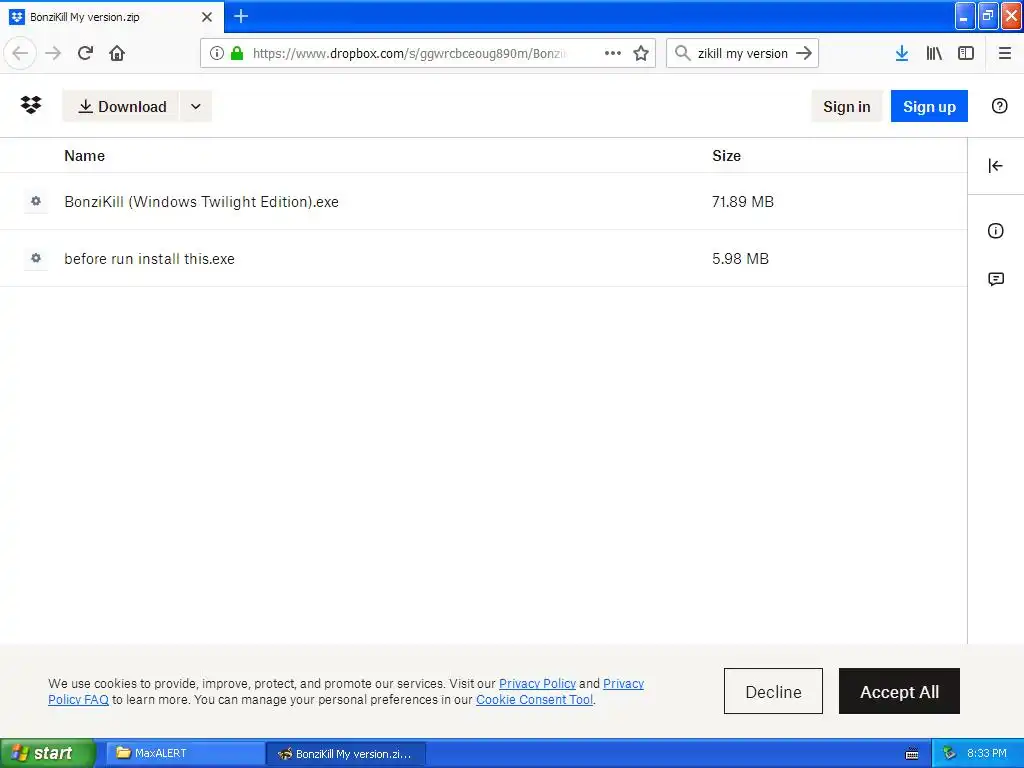Viewport: 1024px width, 768px height.
Task: Click the Download button
Action: (121, 106)
